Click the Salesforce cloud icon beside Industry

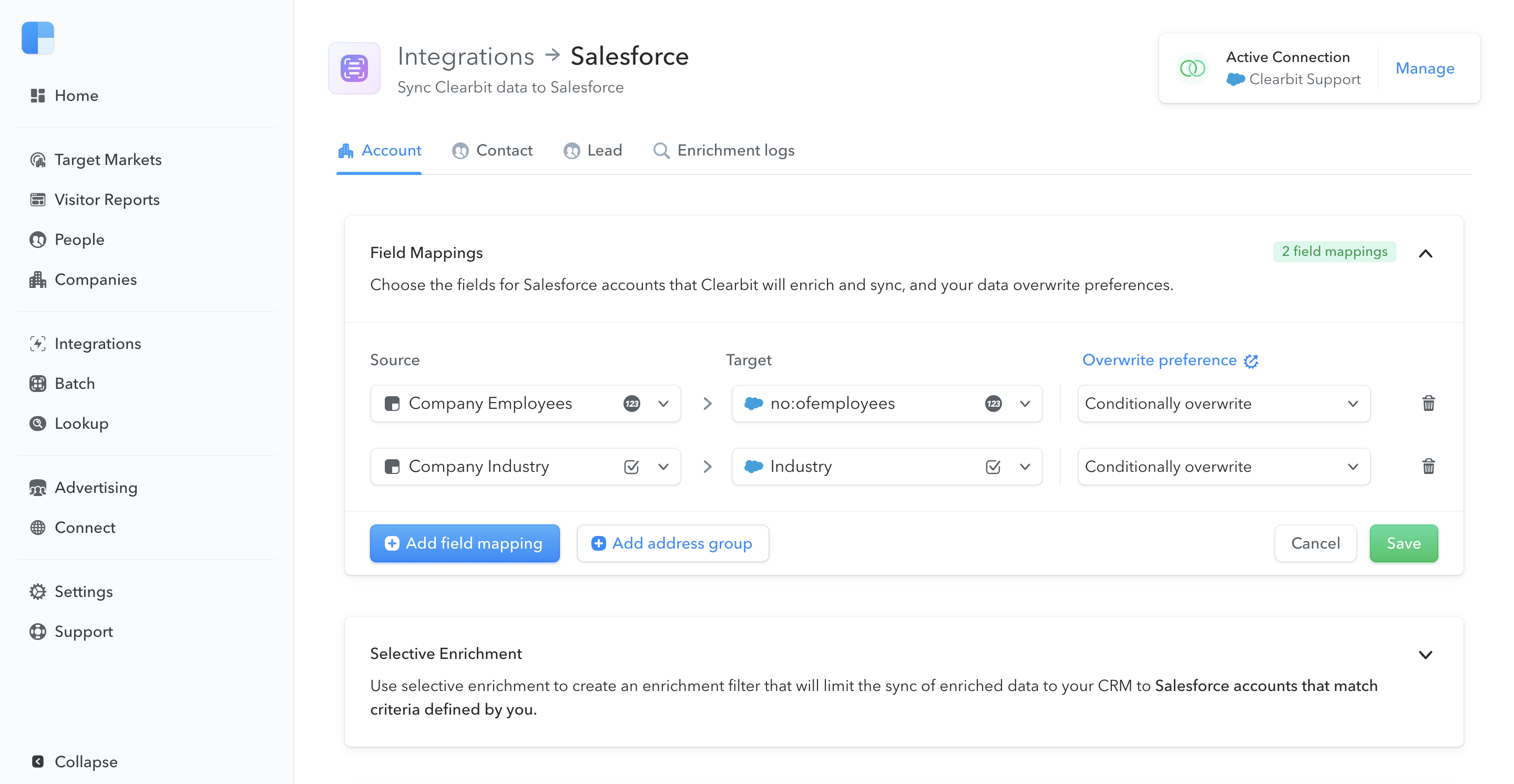[753, 466]
